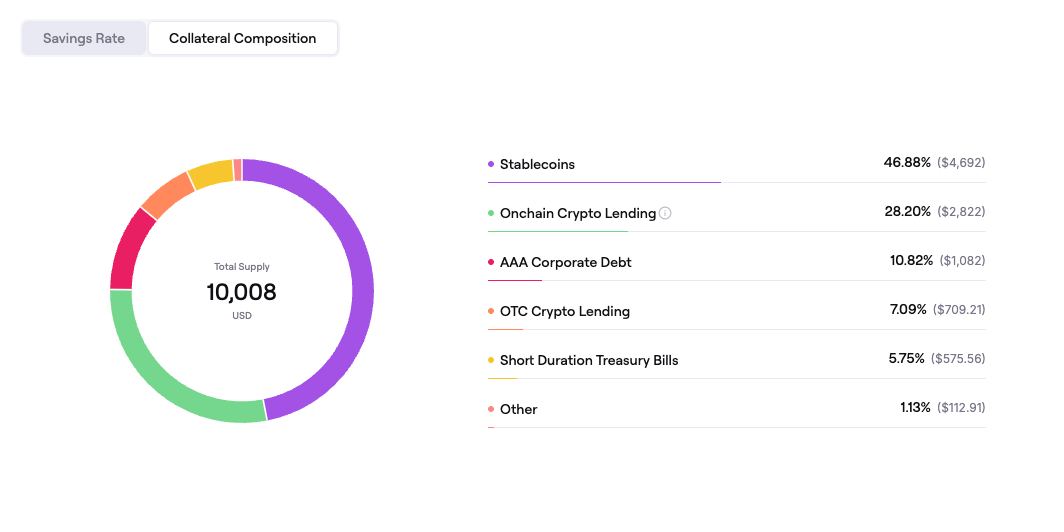Click the orange OTC Crypto Lending dot
This screenshot has width=1064, height=532.
tap(491, 311)
